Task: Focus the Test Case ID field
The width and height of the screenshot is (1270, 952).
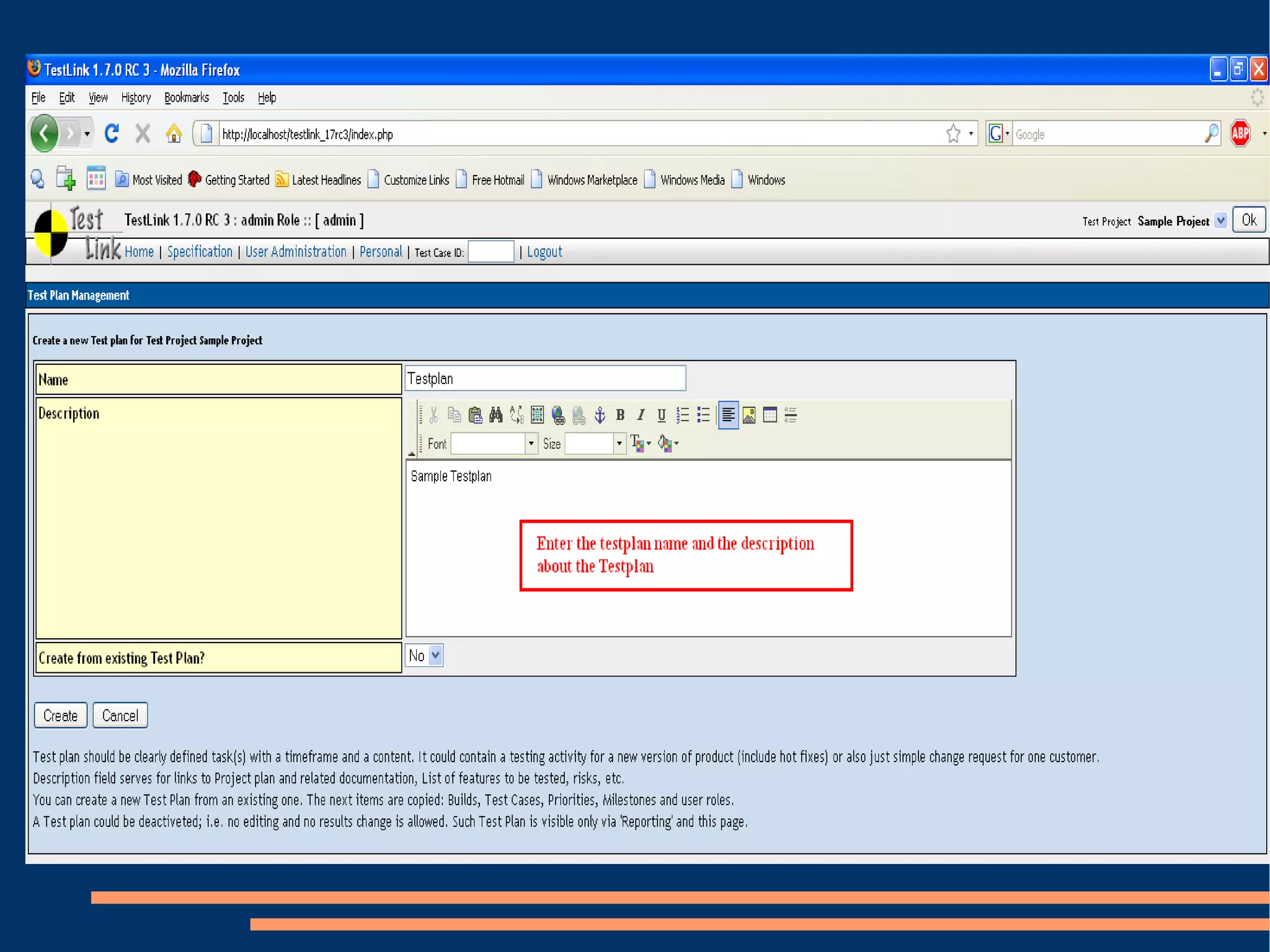Action: tap(491, 252)
